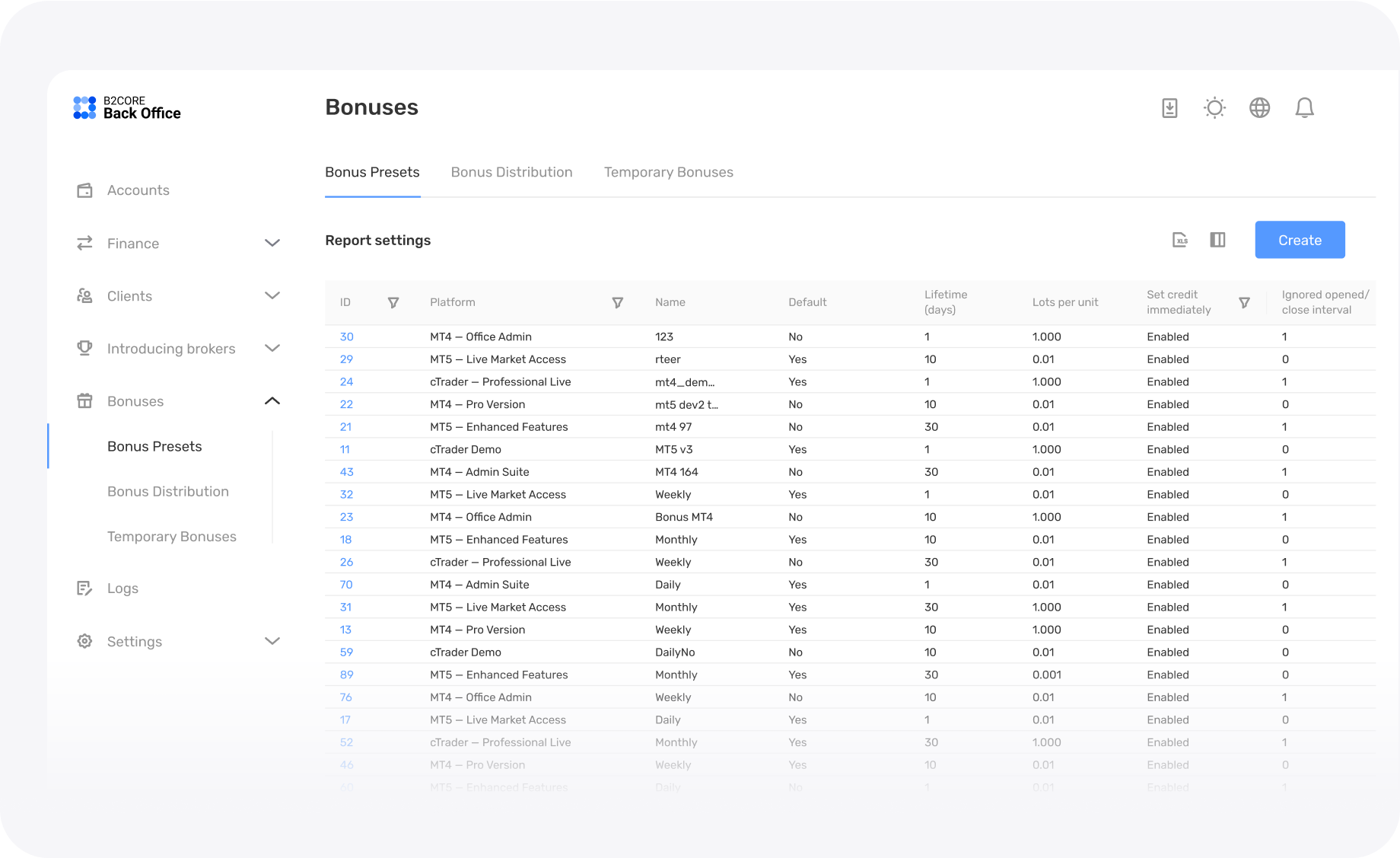The image size is (1400, 858).
Task: Open bonus preset ID 29
Action: 346,359
